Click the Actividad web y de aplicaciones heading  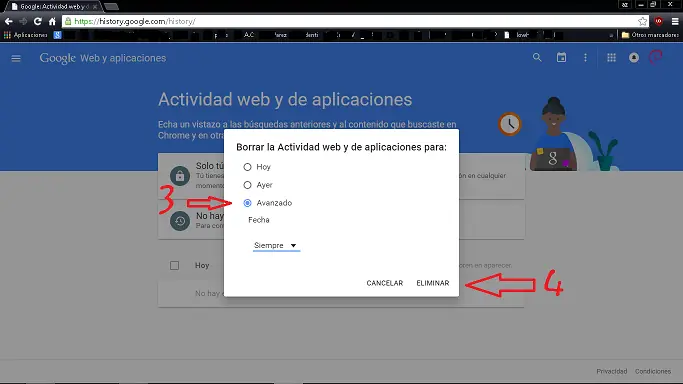pyautogui.click(x=285, y=99)
